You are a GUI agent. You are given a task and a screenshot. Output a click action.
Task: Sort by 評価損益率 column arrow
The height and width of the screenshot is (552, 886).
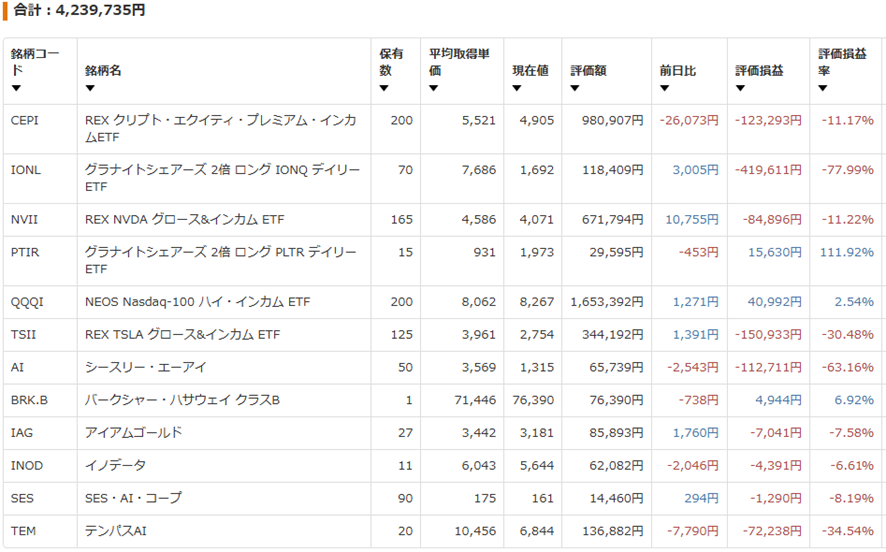823,88
